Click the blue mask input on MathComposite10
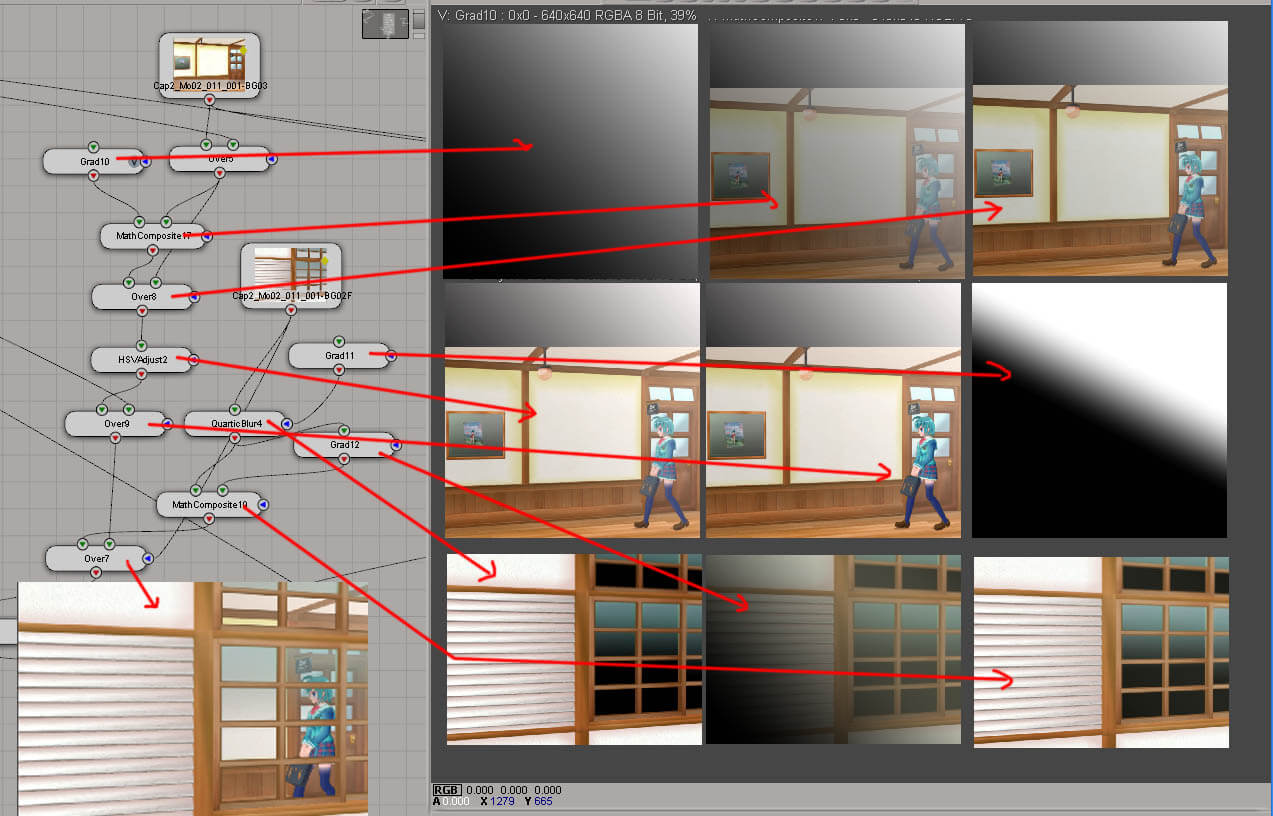The height and width of the screenshot is (816, 1273). [x=261, y=505]
